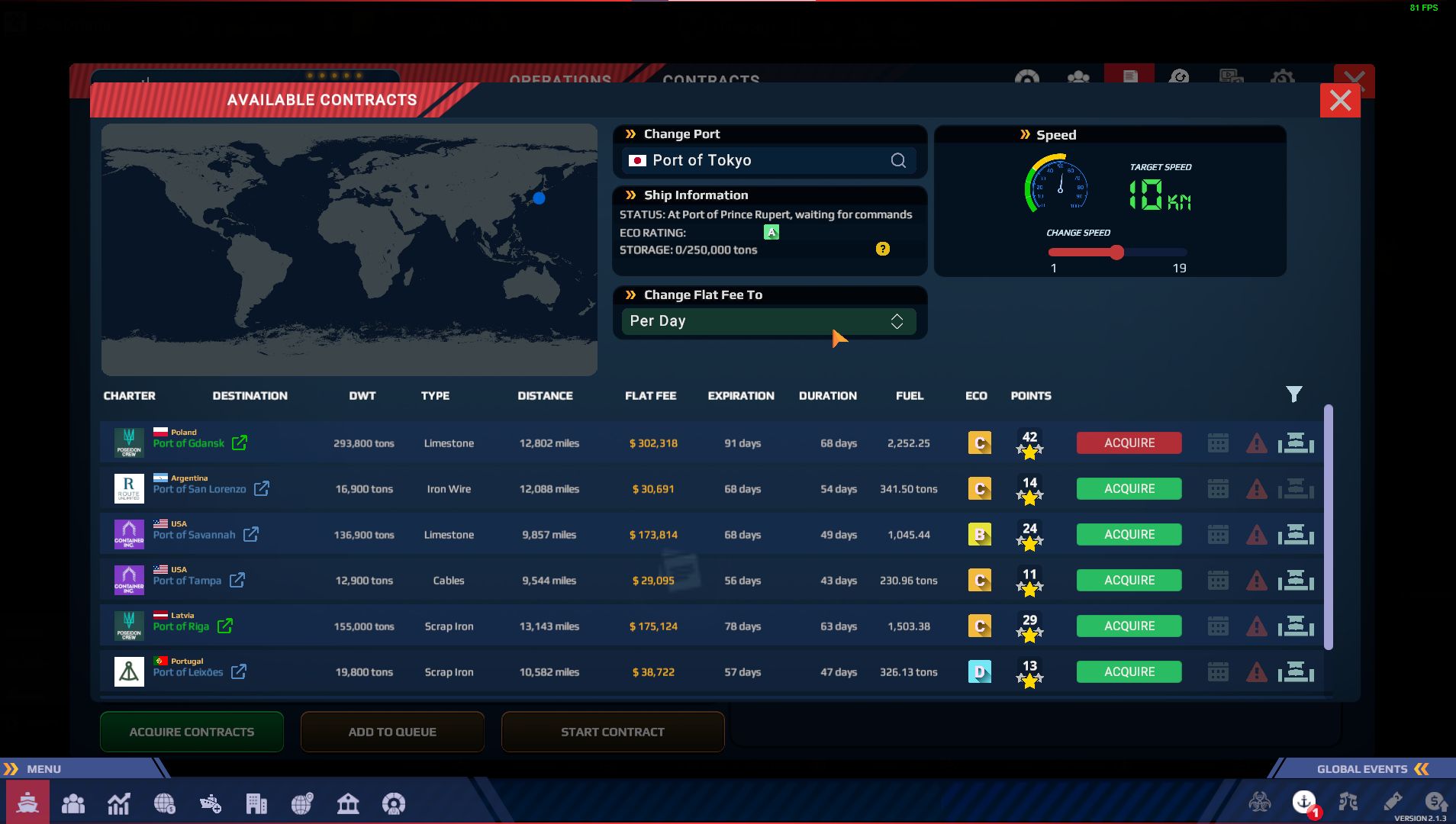Open the storage help question mark icon
Viewport: 1456px width, 824px height.
(883, 249)
